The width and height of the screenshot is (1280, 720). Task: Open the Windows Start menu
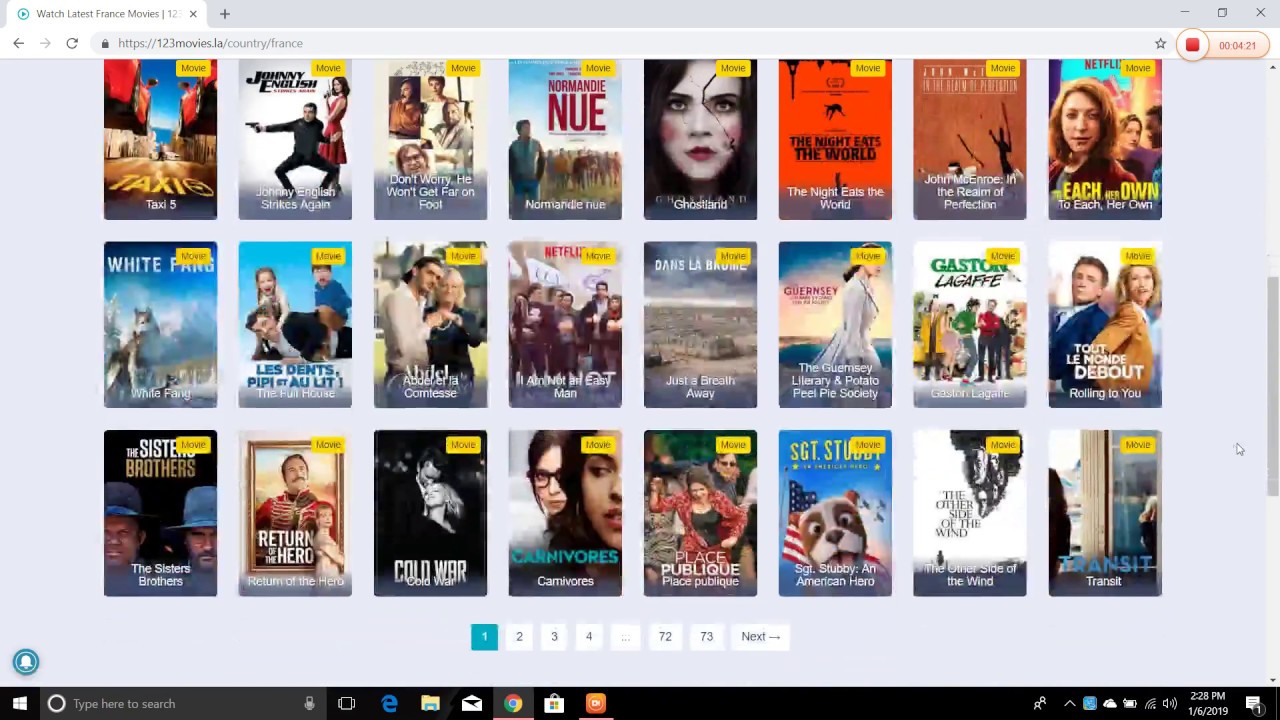[x=19, y=704]
